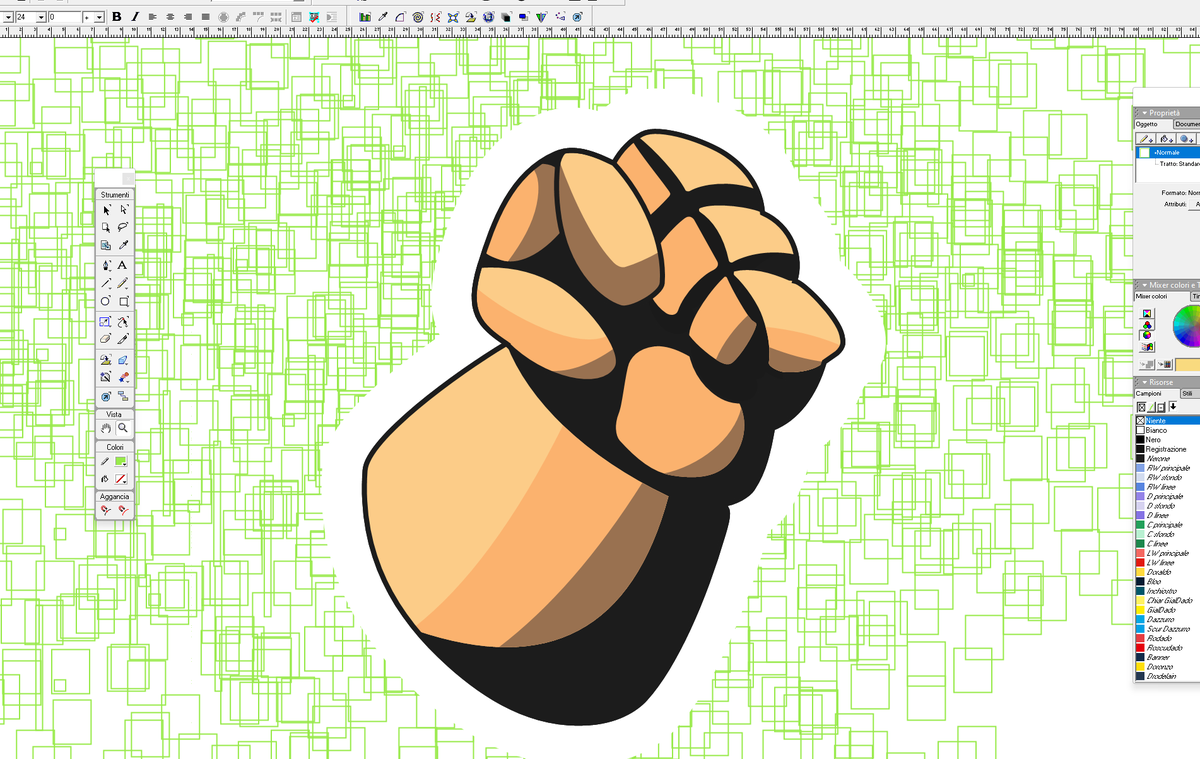Toggle first snap option under Aggancia

(106, 511)
